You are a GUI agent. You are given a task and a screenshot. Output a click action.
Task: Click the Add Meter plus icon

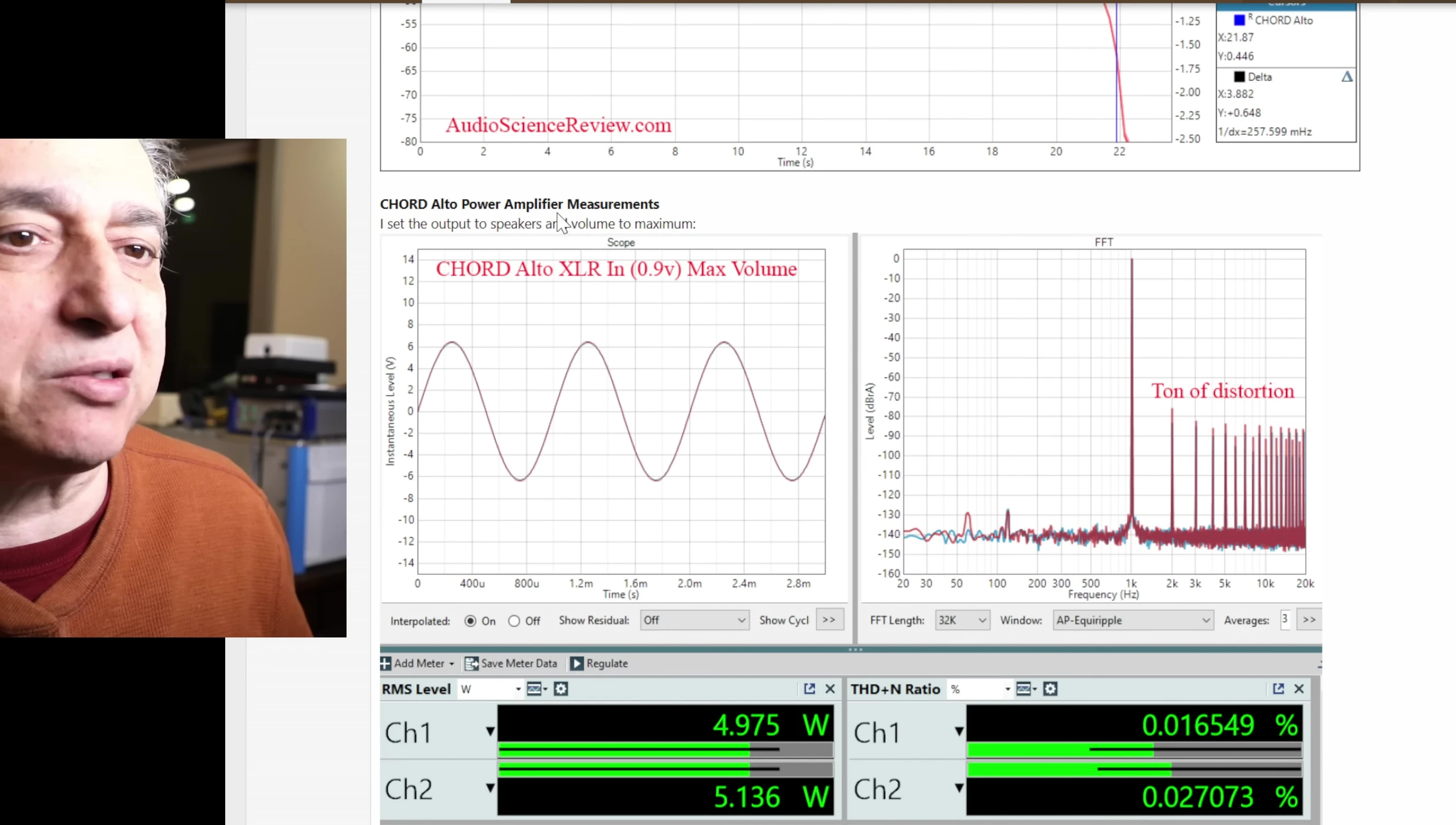(386, 663)
